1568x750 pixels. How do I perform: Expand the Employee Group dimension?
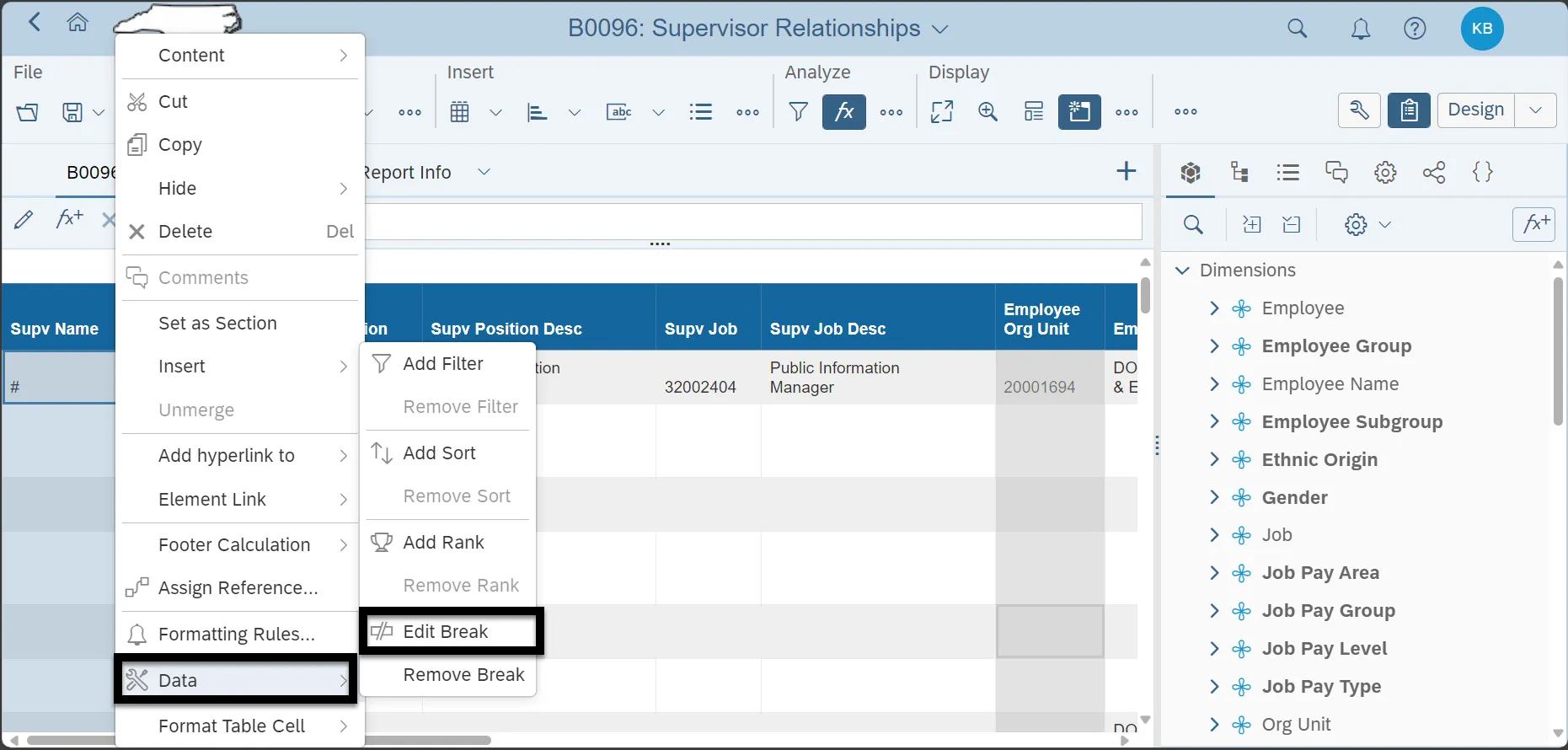[1214, 346]
